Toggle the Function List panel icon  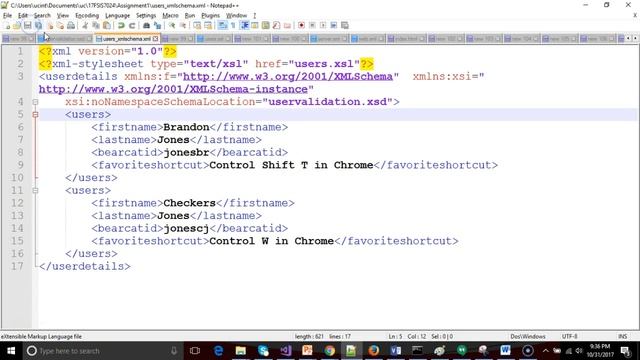276,25
